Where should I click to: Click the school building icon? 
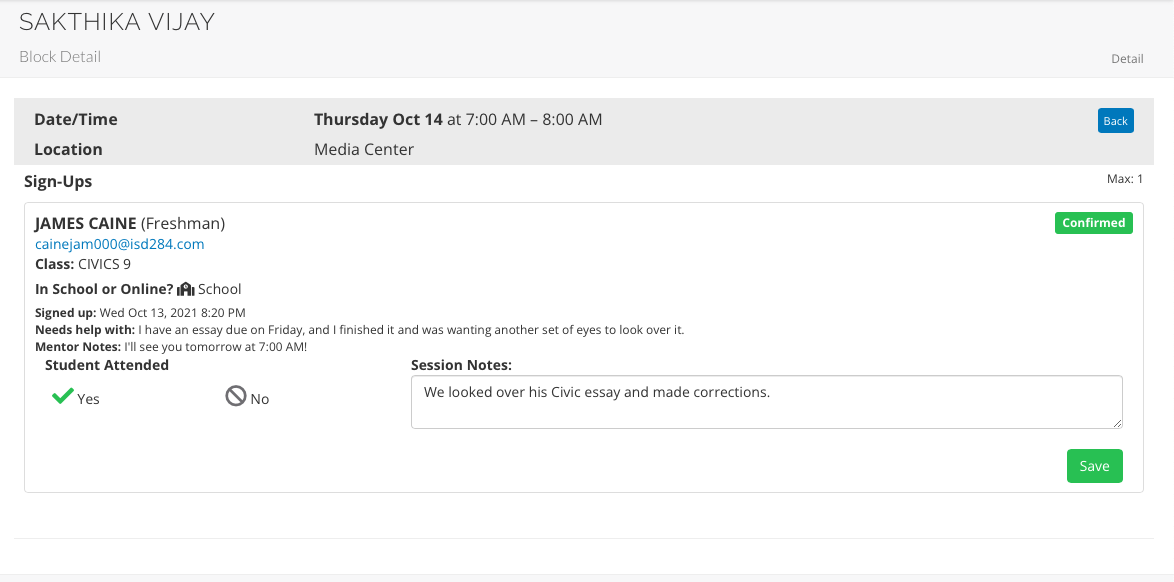click(185, 289)
